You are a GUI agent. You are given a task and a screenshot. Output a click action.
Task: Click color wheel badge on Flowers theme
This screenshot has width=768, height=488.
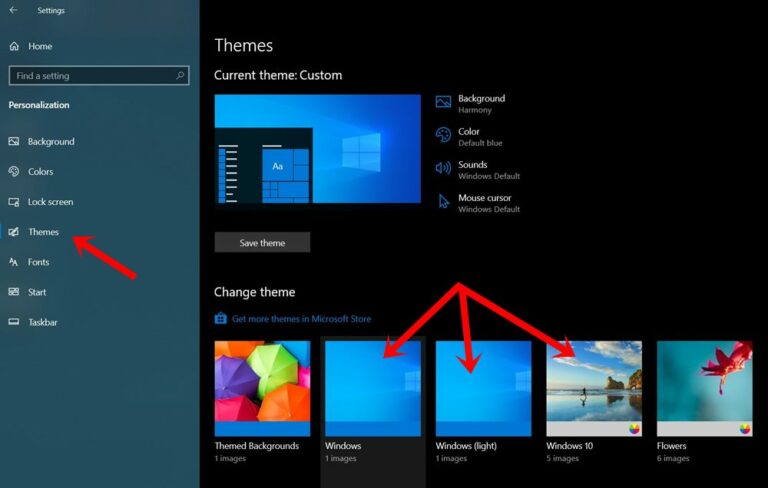click(745, 429)
